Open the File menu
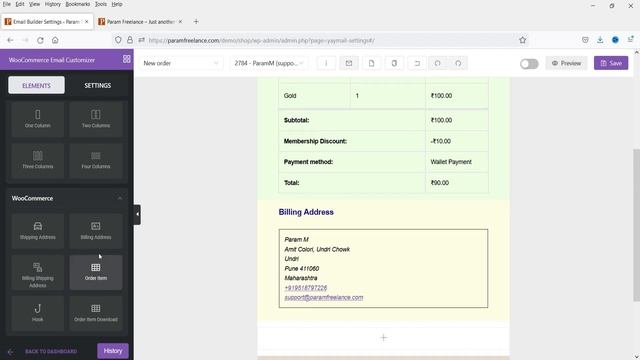This screenshot has height=360, width=640. point(7,4)
